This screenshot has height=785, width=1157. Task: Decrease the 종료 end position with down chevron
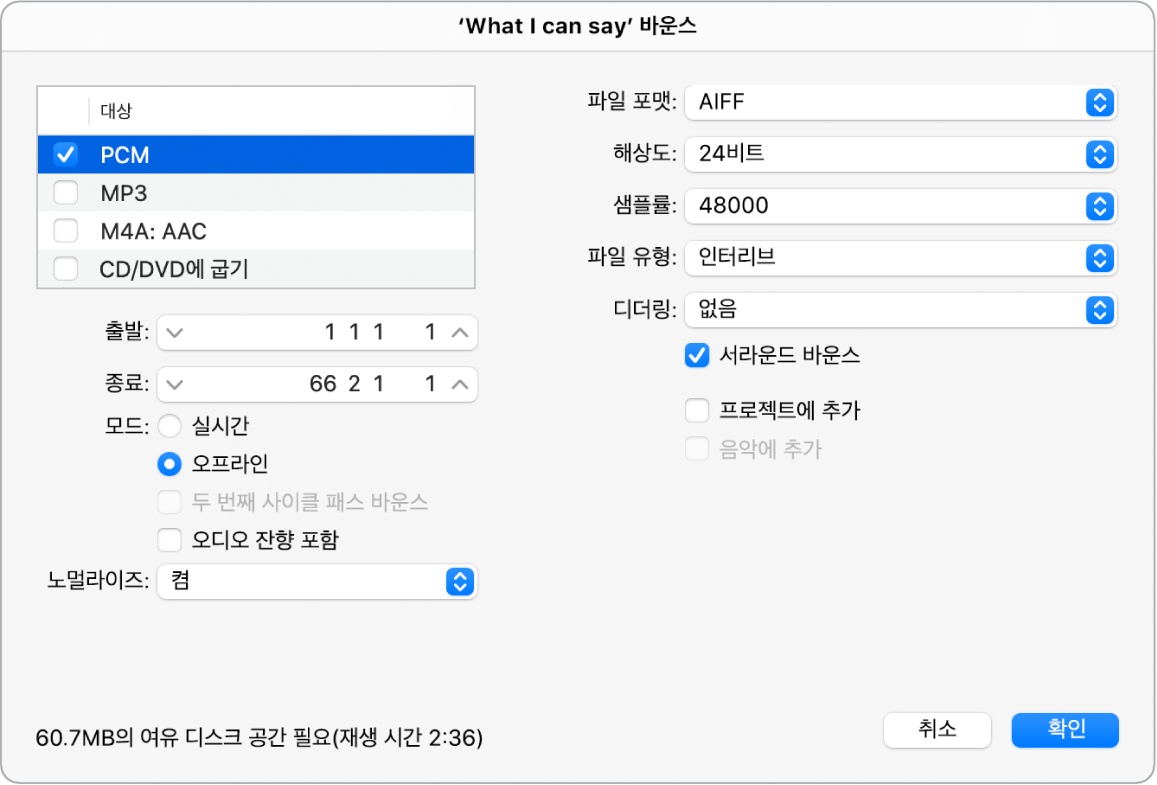tap(175, 384)
